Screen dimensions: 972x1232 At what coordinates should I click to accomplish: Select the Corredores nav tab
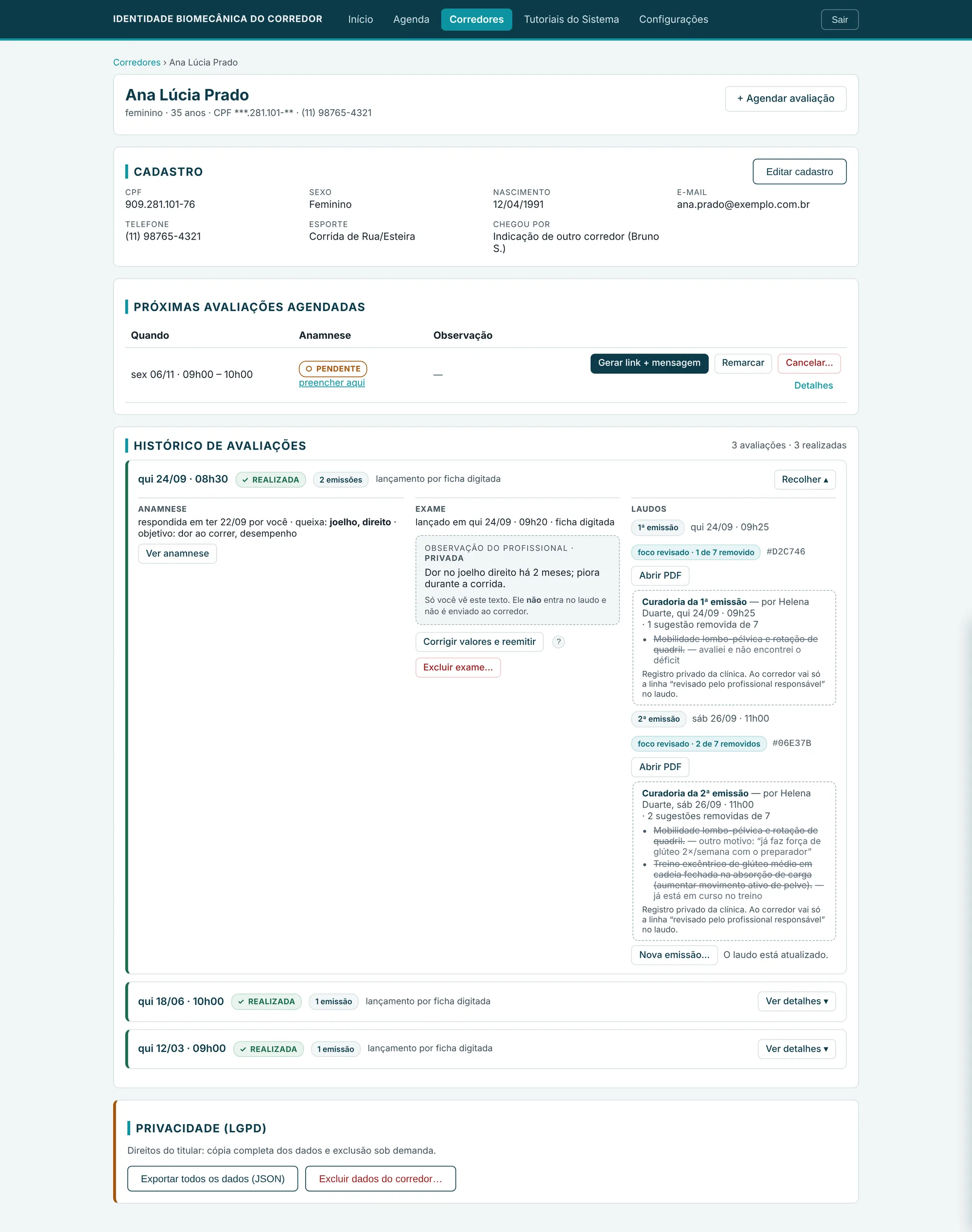(x=476, y=19)
